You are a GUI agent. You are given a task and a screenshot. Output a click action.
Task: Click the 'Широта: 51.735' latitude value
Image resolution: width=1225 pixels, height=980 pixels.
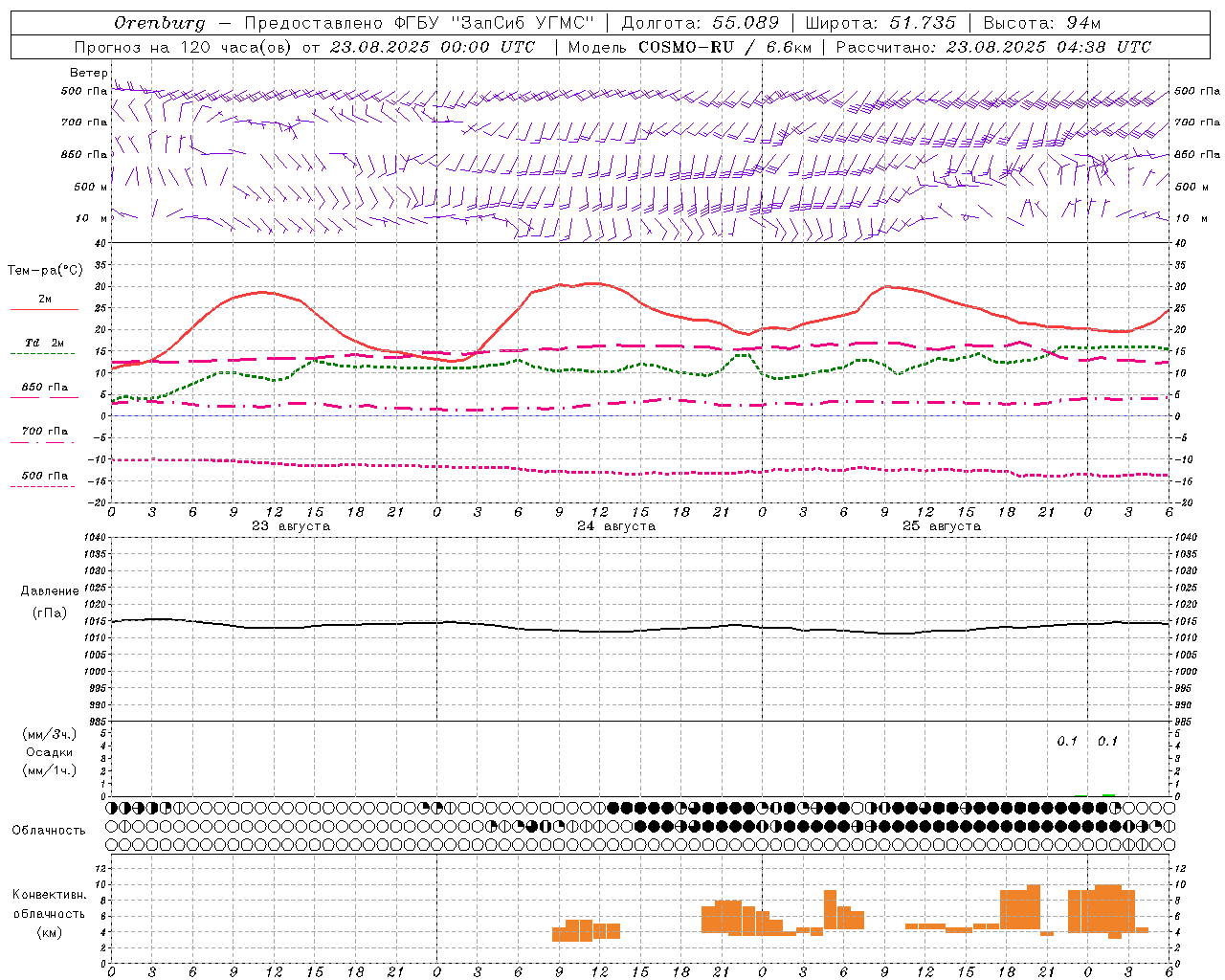click(x=880, y=23)
